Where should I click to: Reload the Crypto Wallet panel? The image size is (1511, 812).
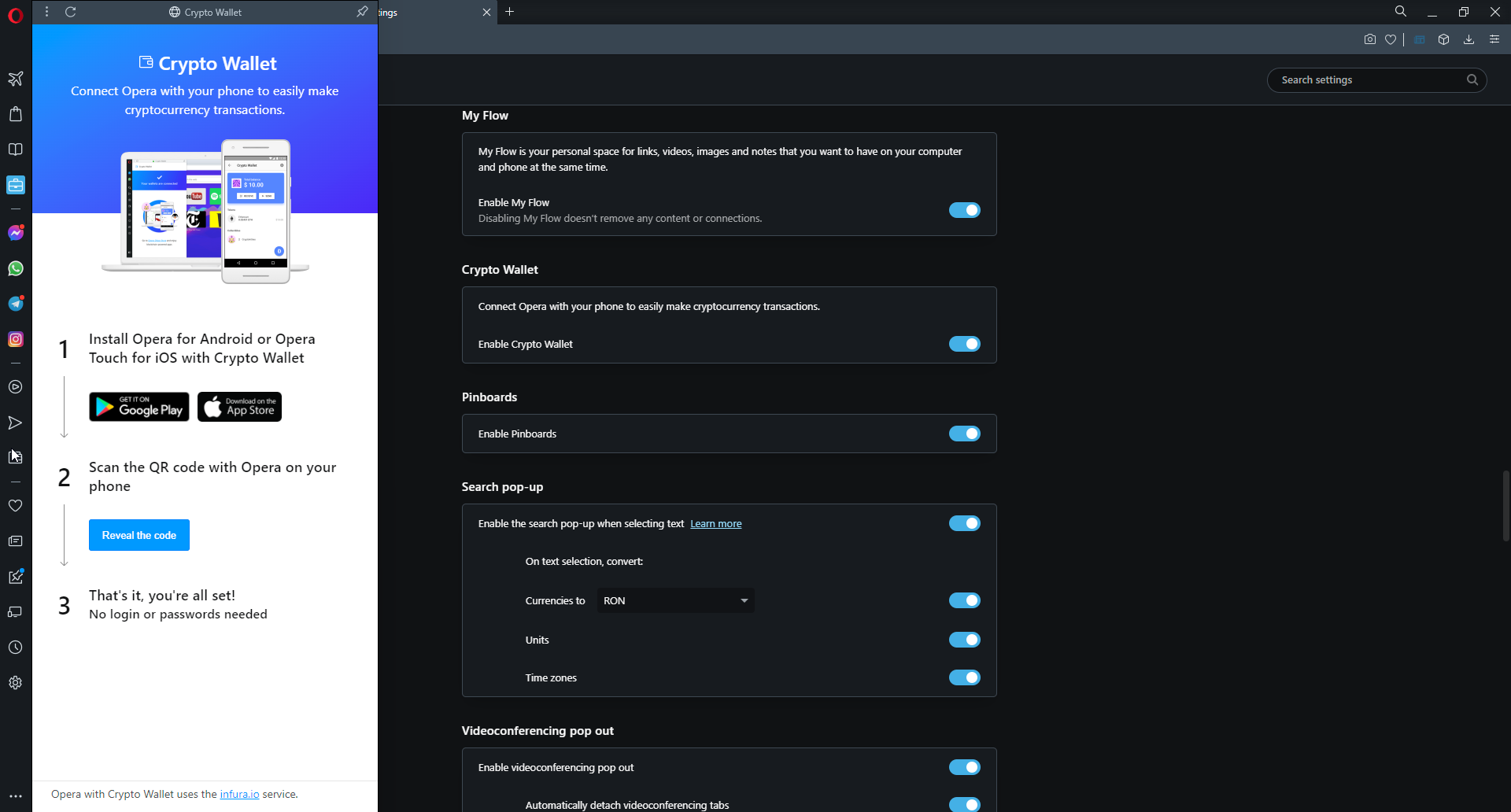coord(71,12)
